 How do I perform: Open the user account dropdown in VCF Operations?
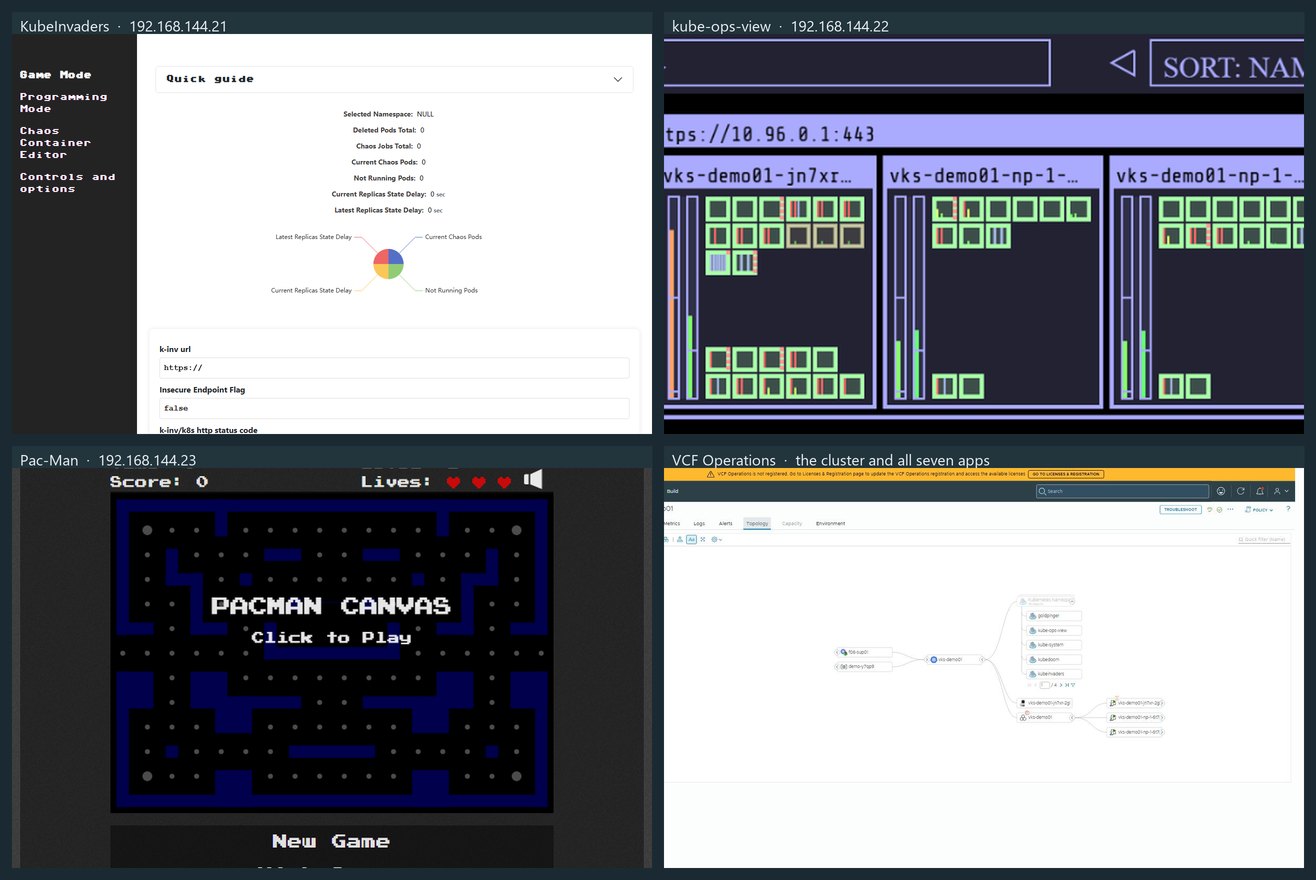1281,491
